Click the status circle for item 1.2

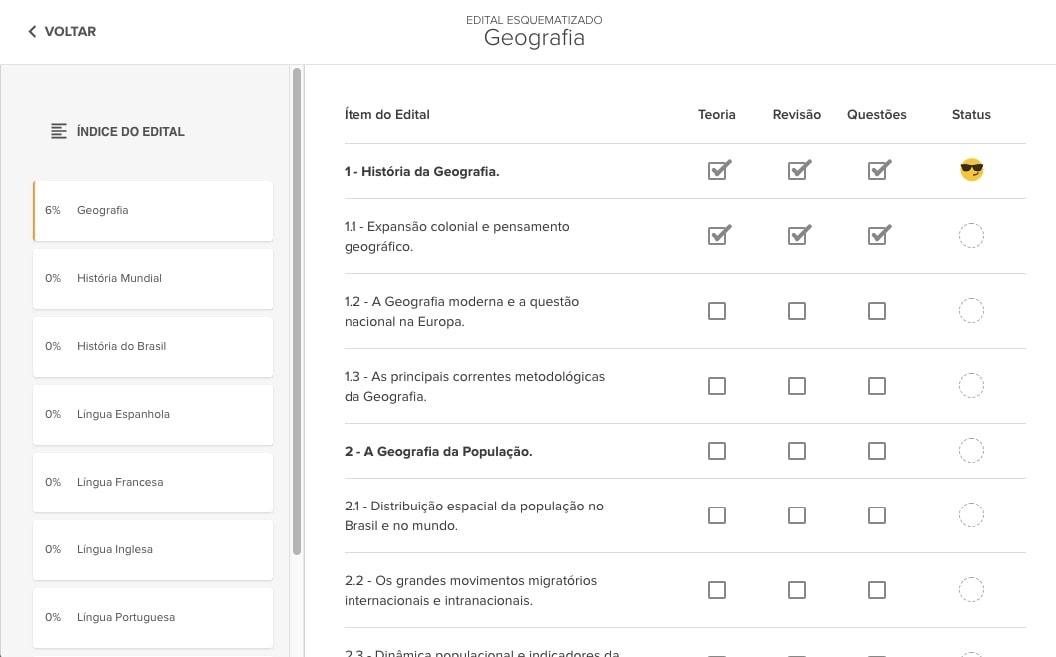[x=971, y=311]
